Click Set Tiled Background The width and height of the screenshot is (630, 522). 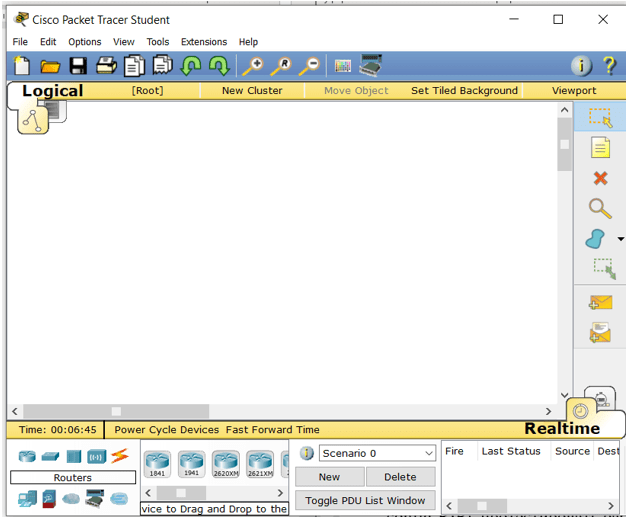pyautogui.click(x=464, y=91)
